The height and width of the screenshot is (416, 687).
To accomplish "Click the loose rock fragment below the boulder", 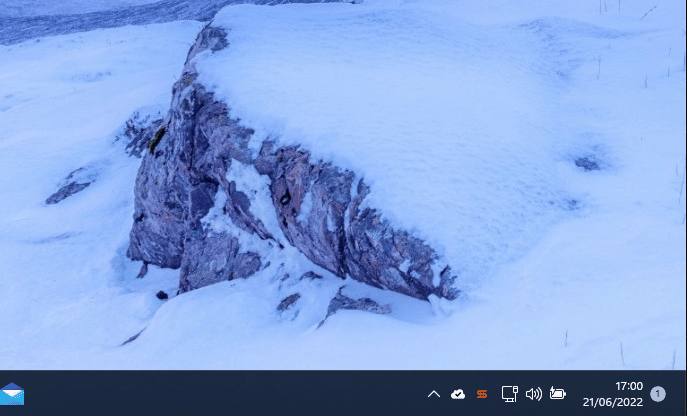I will tap(355, 304).
